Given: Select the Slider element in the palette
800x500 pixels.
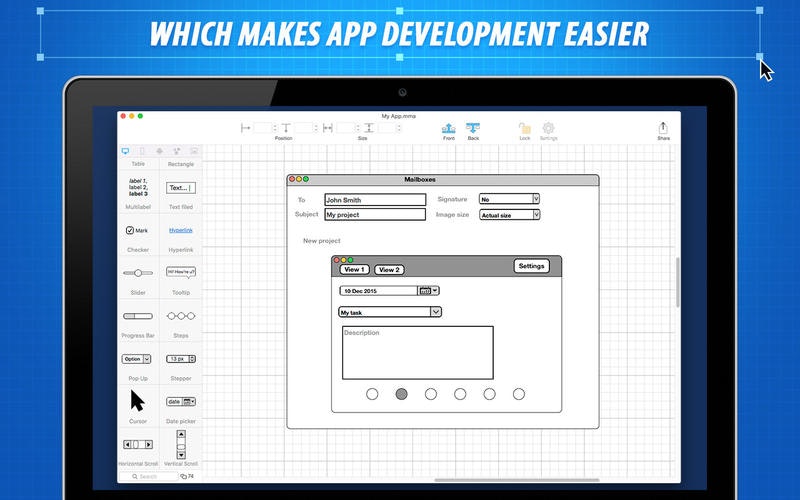Looking at the screenshot, I should (138, 273).
